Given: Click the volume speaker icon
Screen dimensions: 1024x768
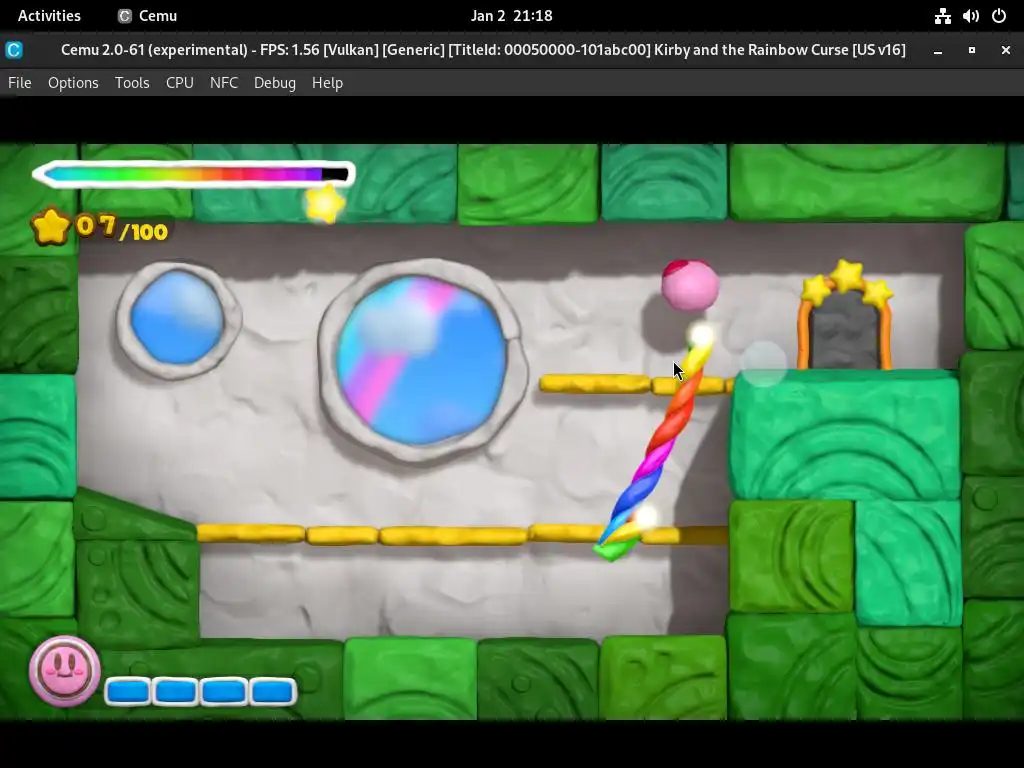Looking at the screenshot, I should [x=970, y=16].
